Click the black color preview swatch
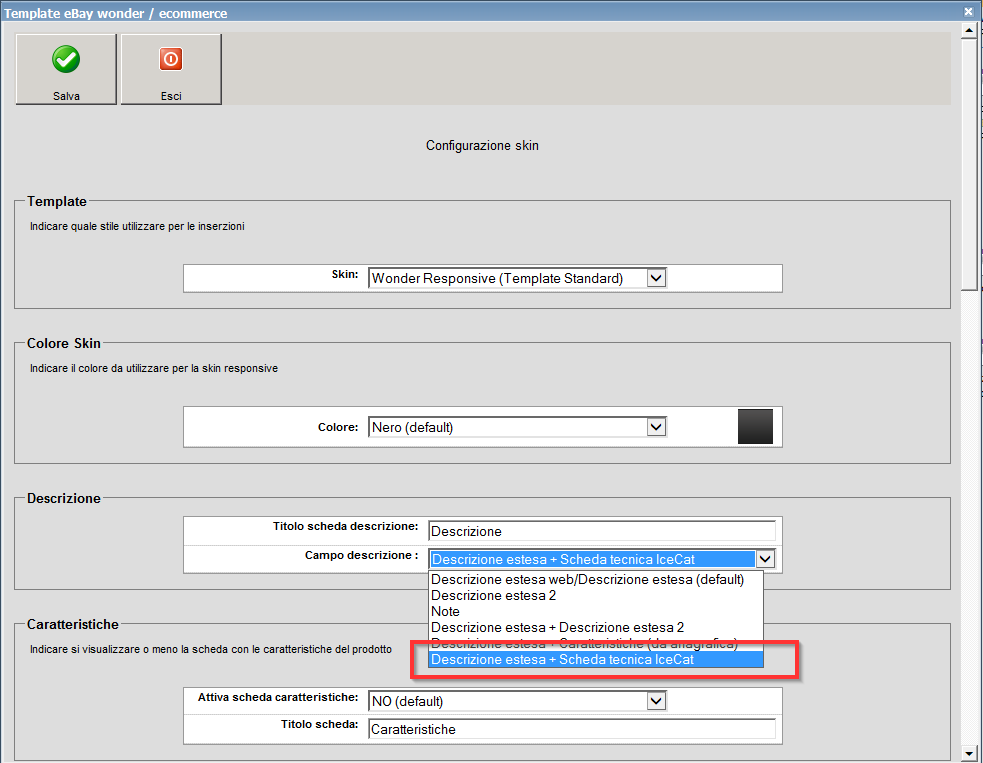This screenshot has height=763, width=983. point(755,426)
